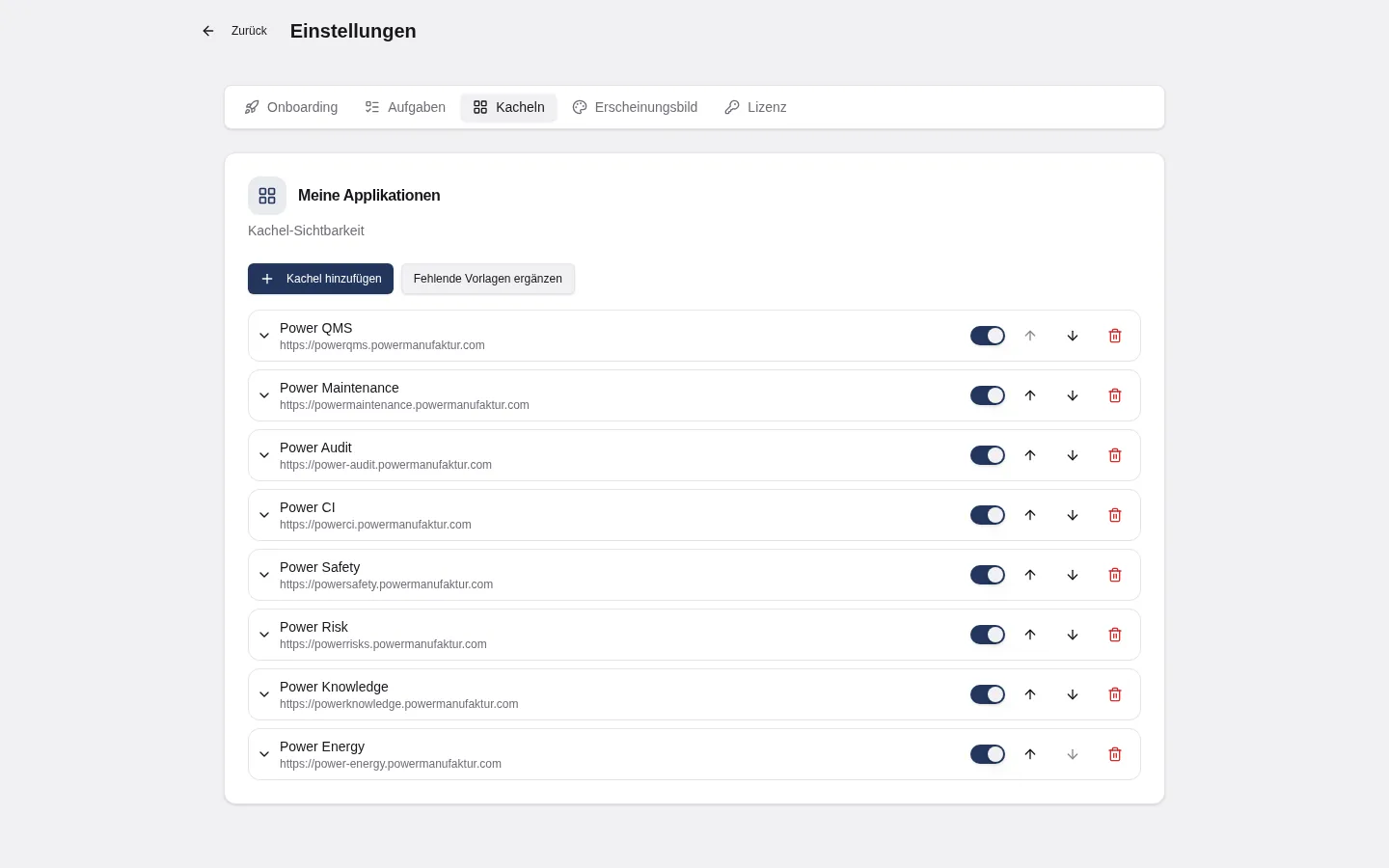Expand the Power Audit row

click(x=264, y=455)
